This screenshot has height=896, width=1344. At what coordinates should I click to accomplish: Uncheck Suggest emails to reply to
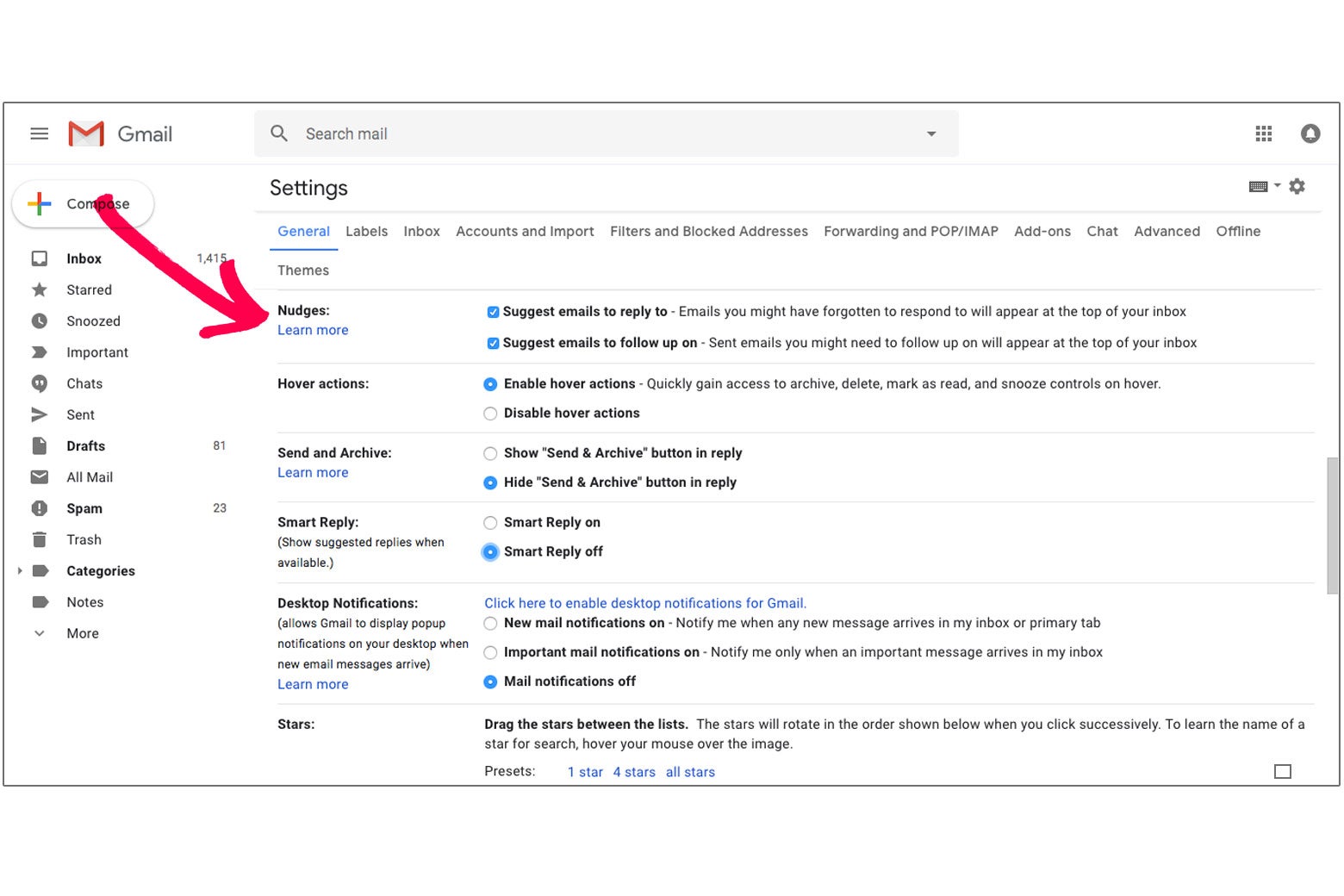pyautogui.click(x=493, y=312)
